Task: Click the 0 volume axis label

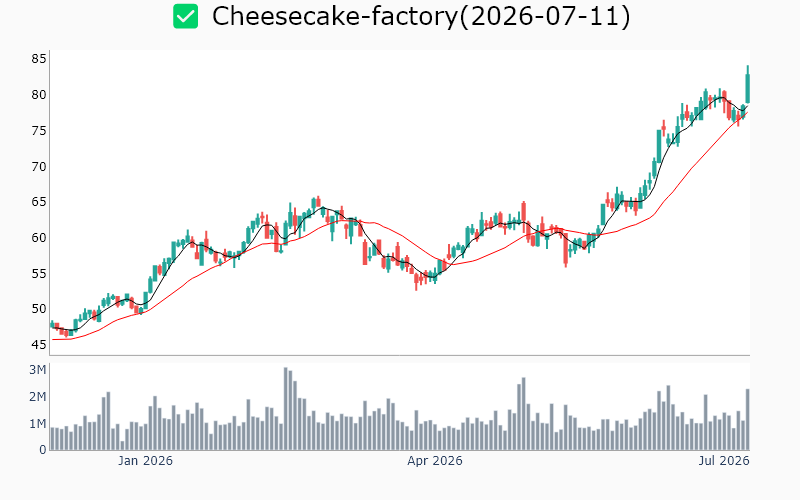Action: 43,450
